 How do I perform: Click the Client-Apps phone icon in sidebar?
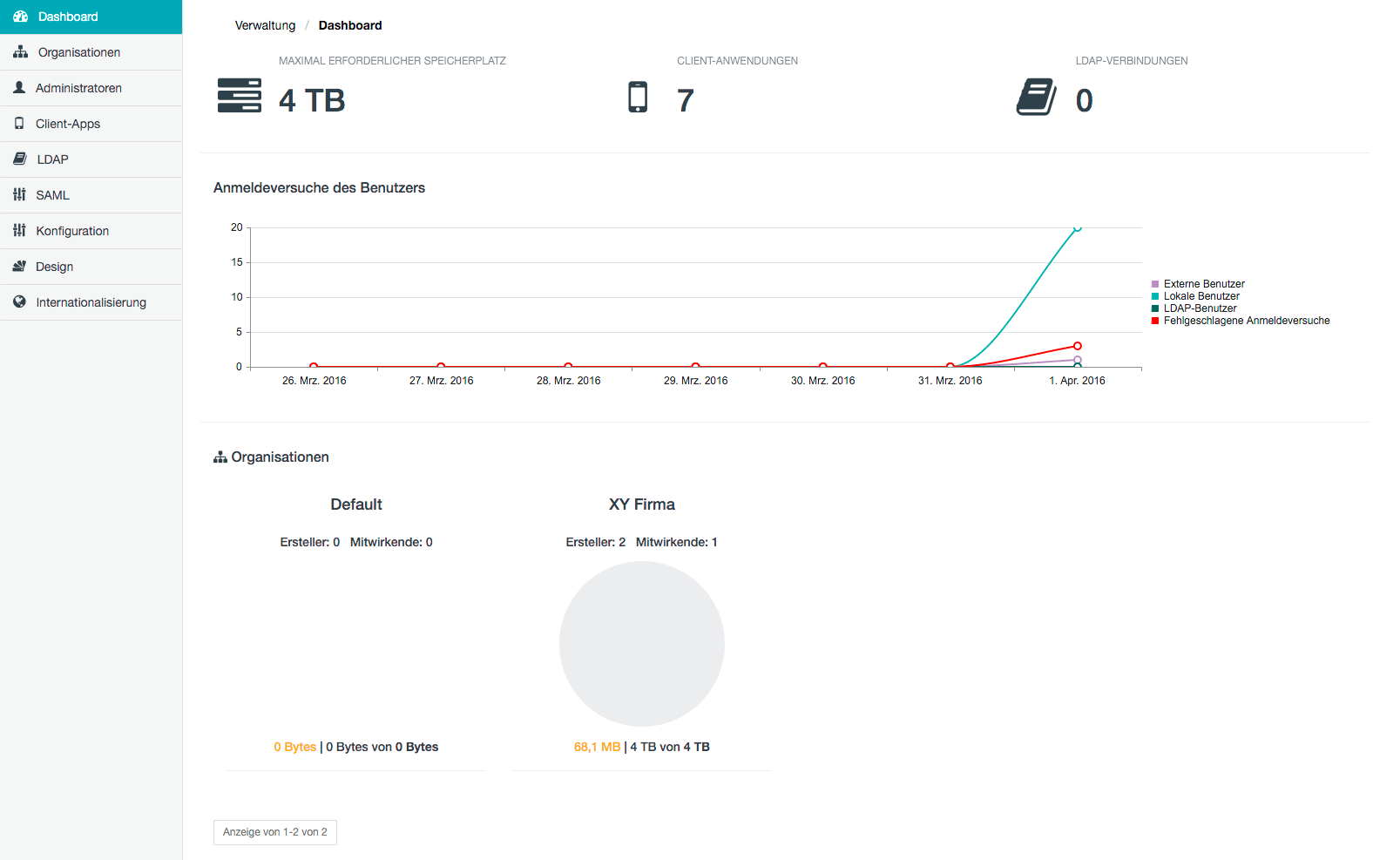[x=19, y=124]
